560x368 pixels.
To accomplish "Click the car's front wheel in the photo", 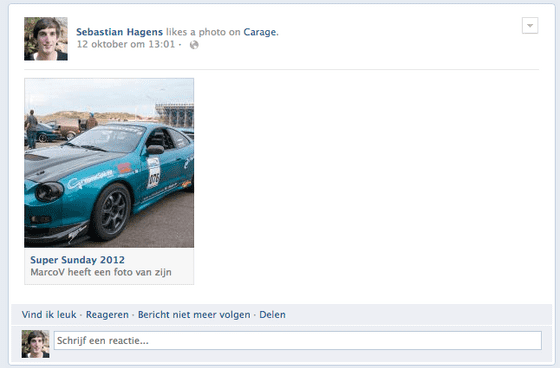I will tap(112, 212).
